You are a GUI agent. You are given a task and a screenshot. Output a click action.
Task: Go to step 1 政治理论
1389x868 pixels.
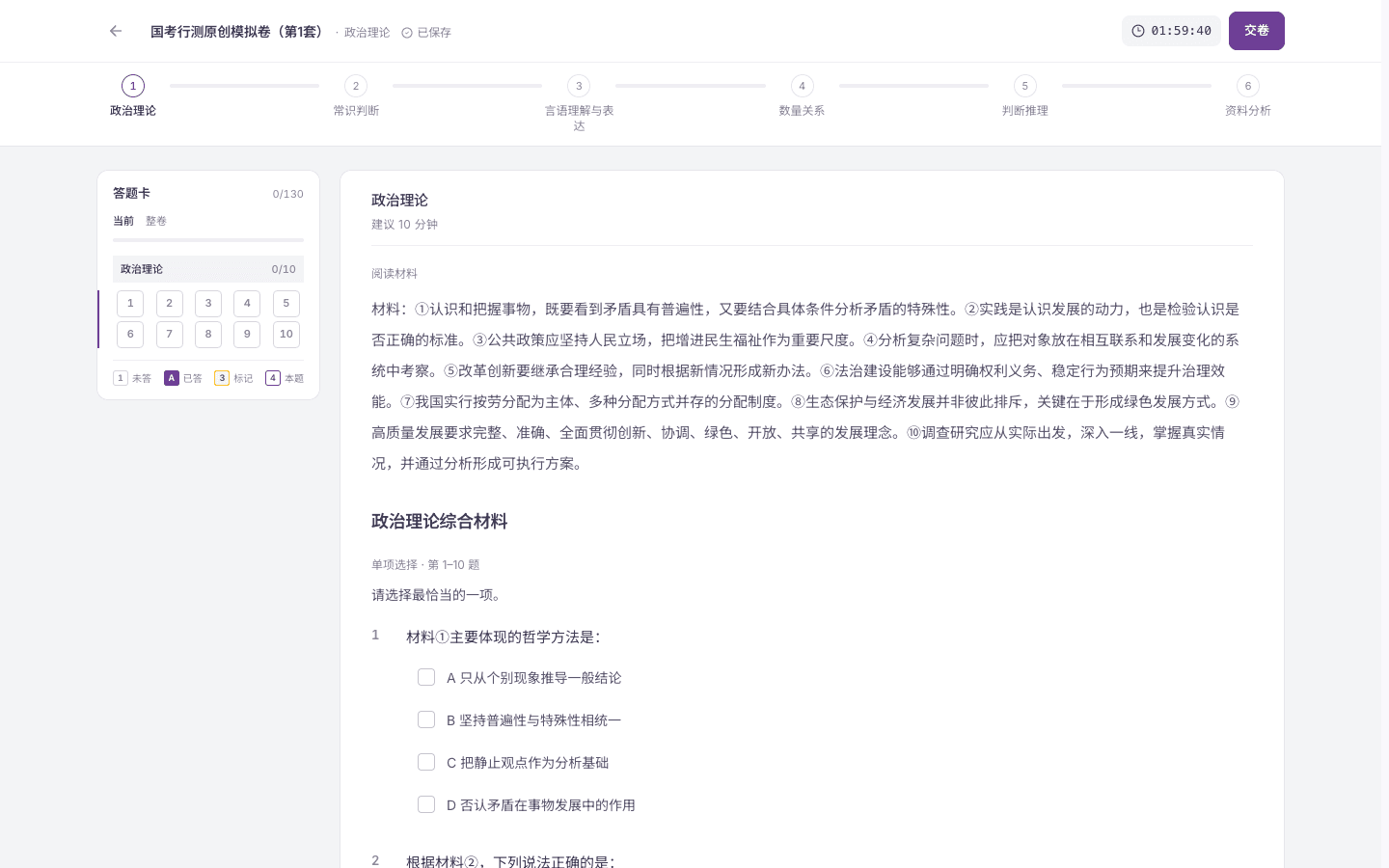pos(133,95)
